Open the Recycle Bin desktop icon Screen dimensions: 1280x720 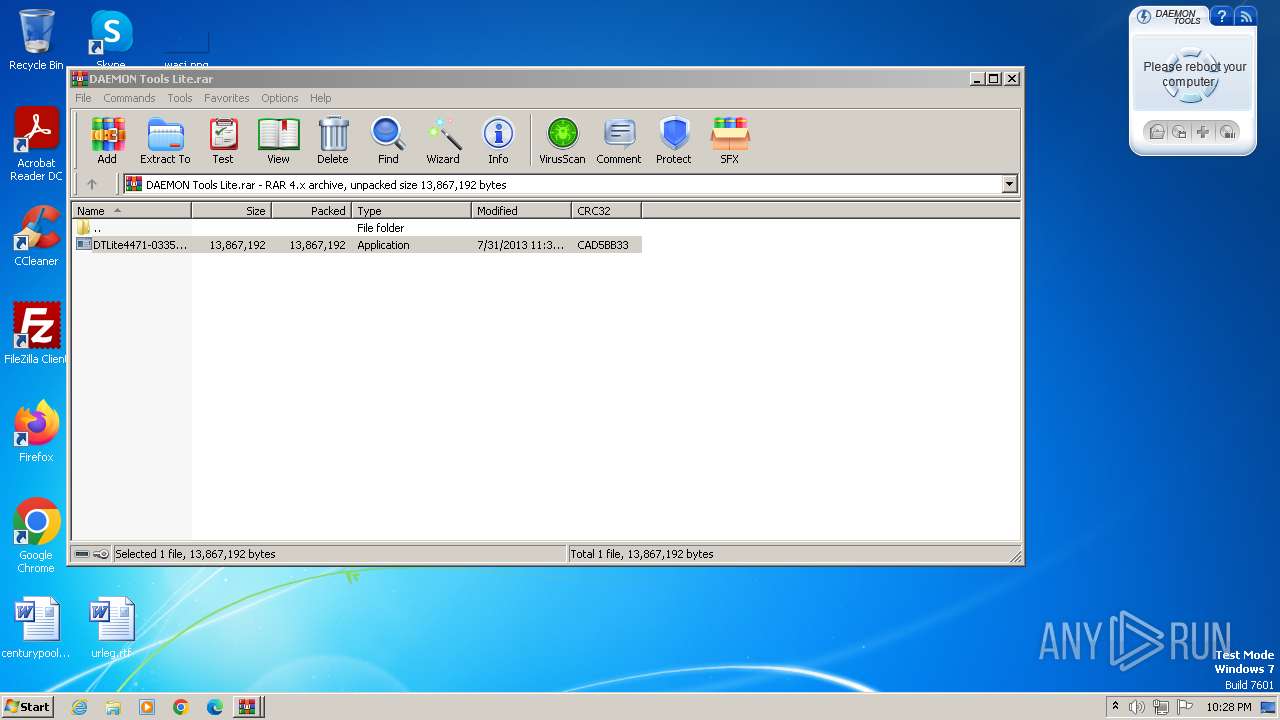(36, 40)
